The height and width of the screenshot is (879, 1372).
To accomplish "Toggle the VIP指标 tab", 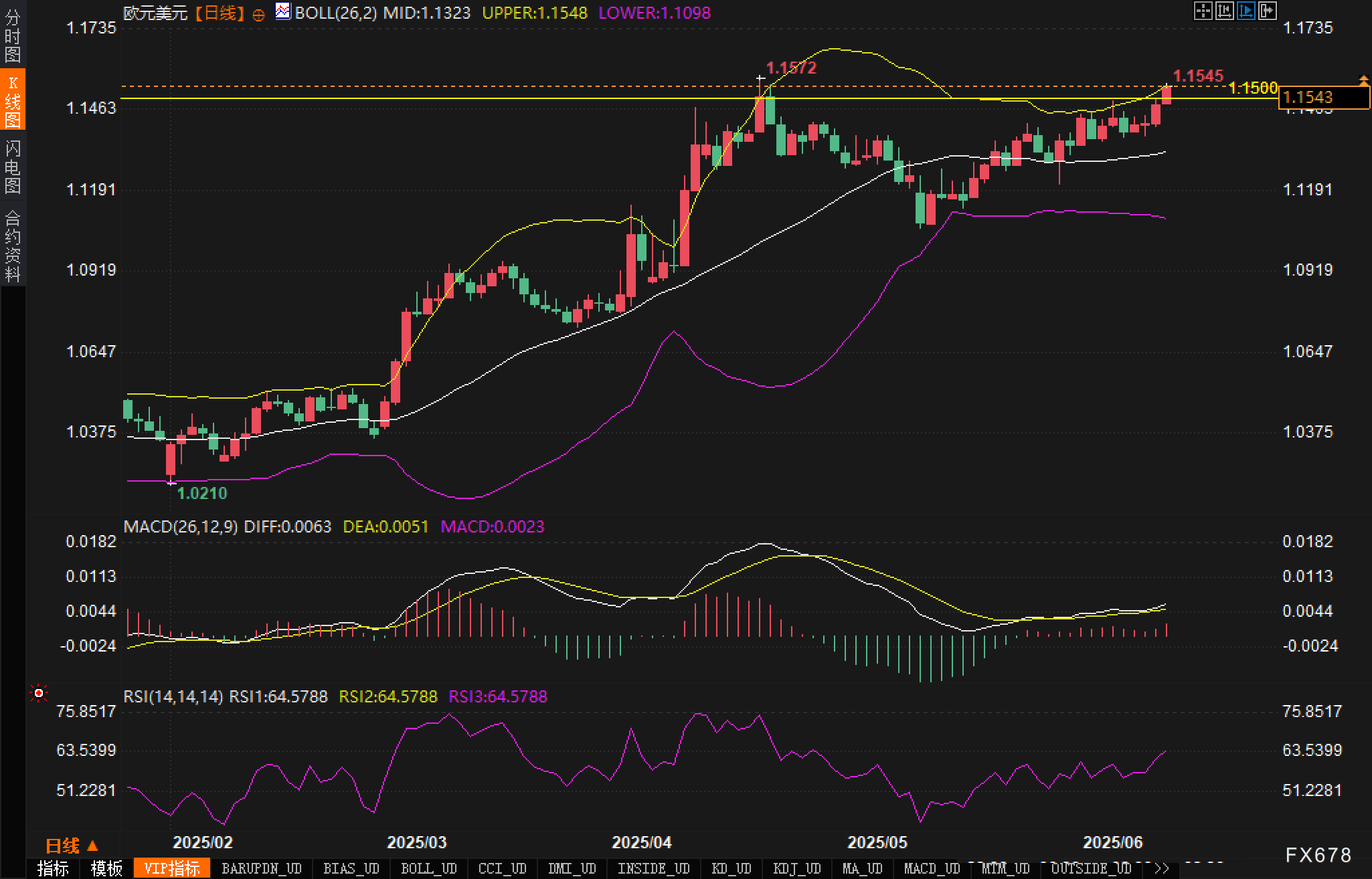I will point(172,868).
